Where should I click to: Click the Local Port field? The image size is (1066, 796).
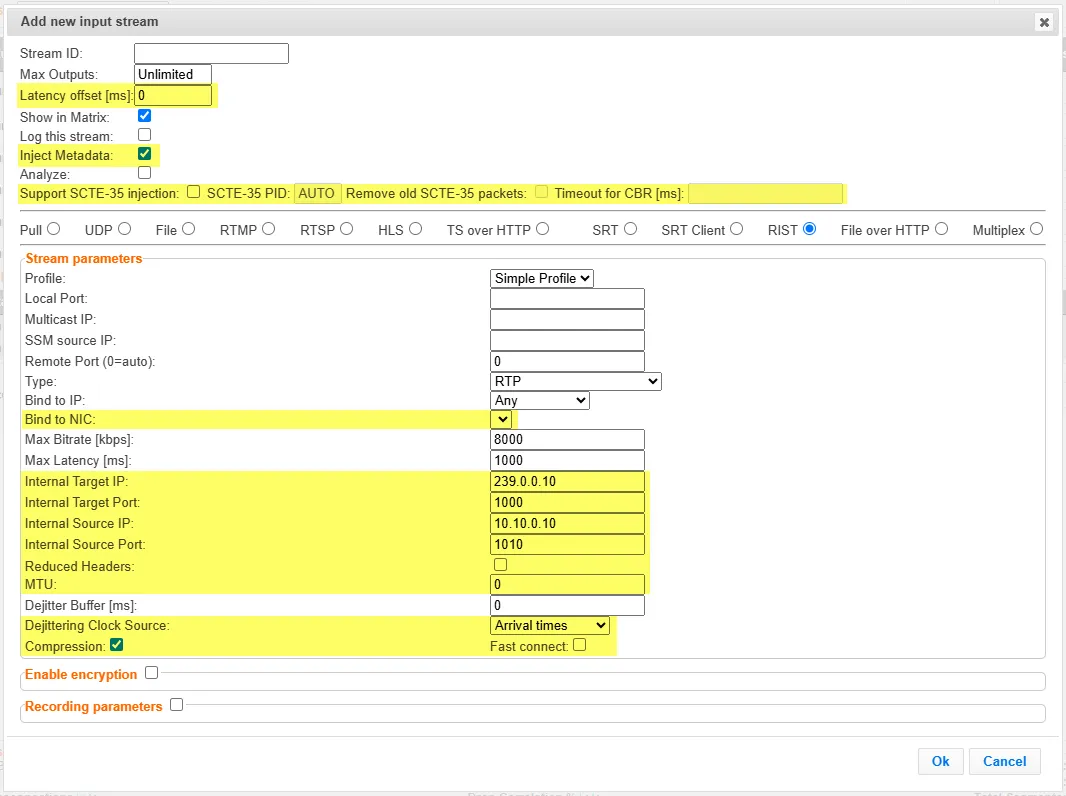click(567, 298)
